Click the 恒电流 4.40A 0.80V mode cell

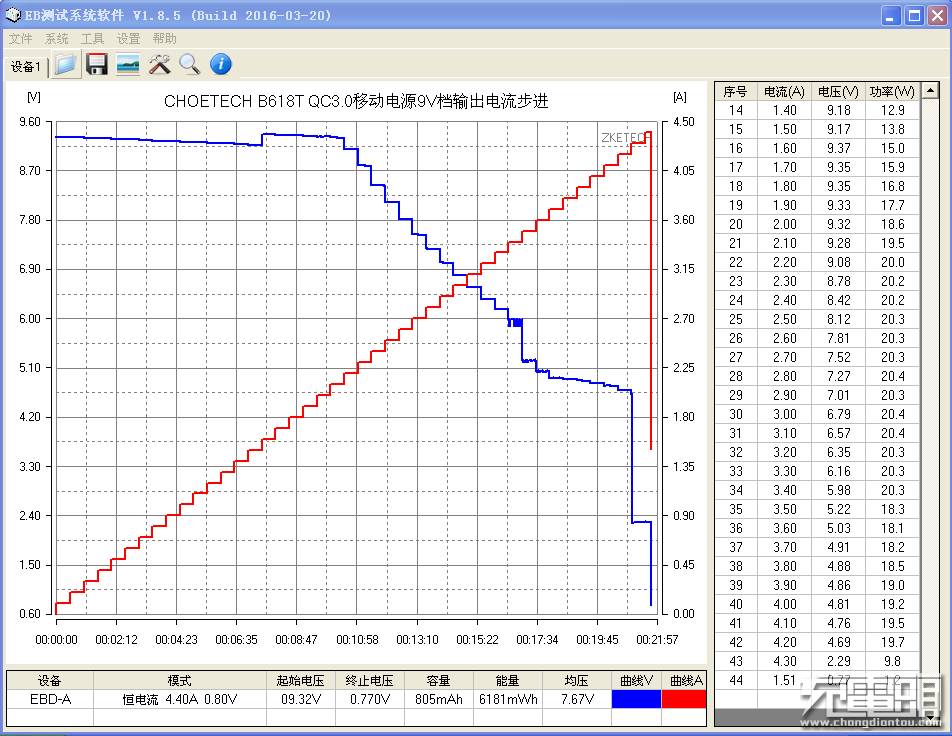(180, 700)
